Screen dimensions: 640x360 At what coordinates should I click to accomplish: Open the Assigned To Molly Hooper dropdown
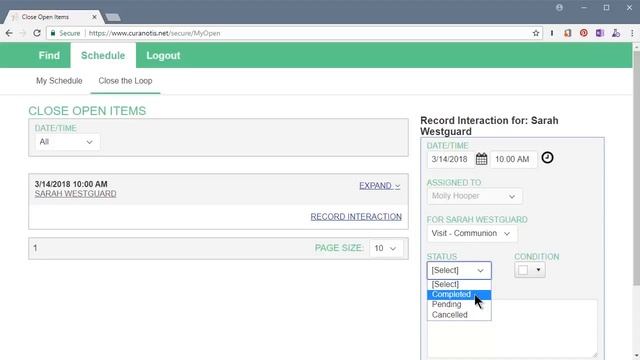coord(474,196)
